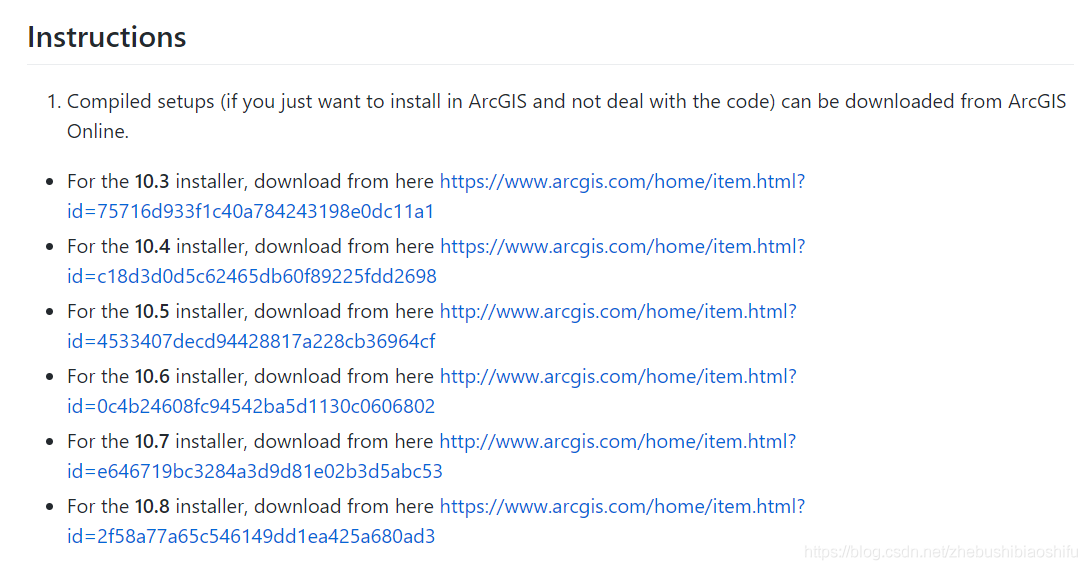Click the bold 10.8 version text
The width and height of the screenshot is (1087, 570).
[152, 507]
